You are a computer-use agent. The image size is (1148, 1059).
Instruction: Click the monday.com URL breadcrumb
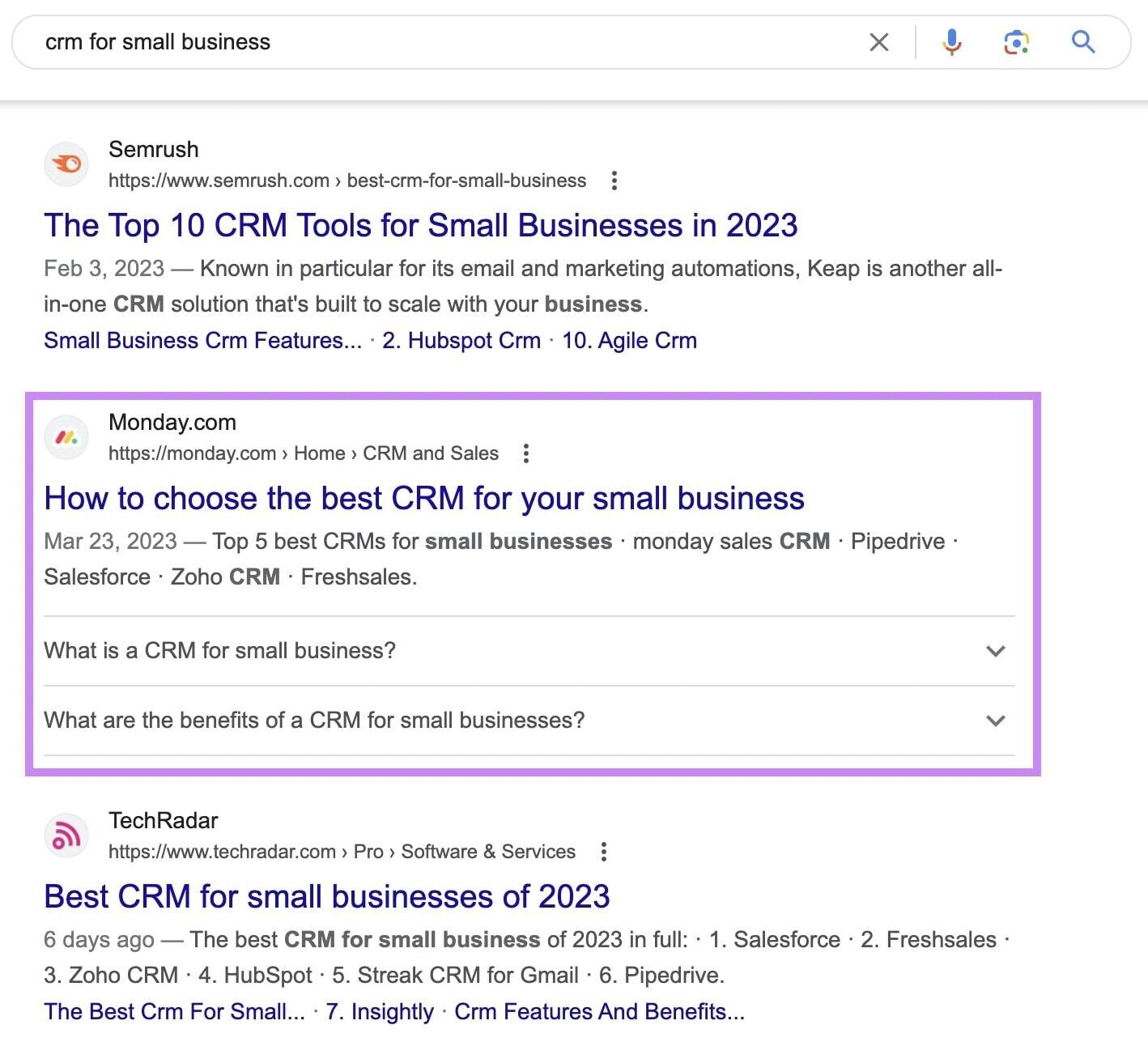304,453
